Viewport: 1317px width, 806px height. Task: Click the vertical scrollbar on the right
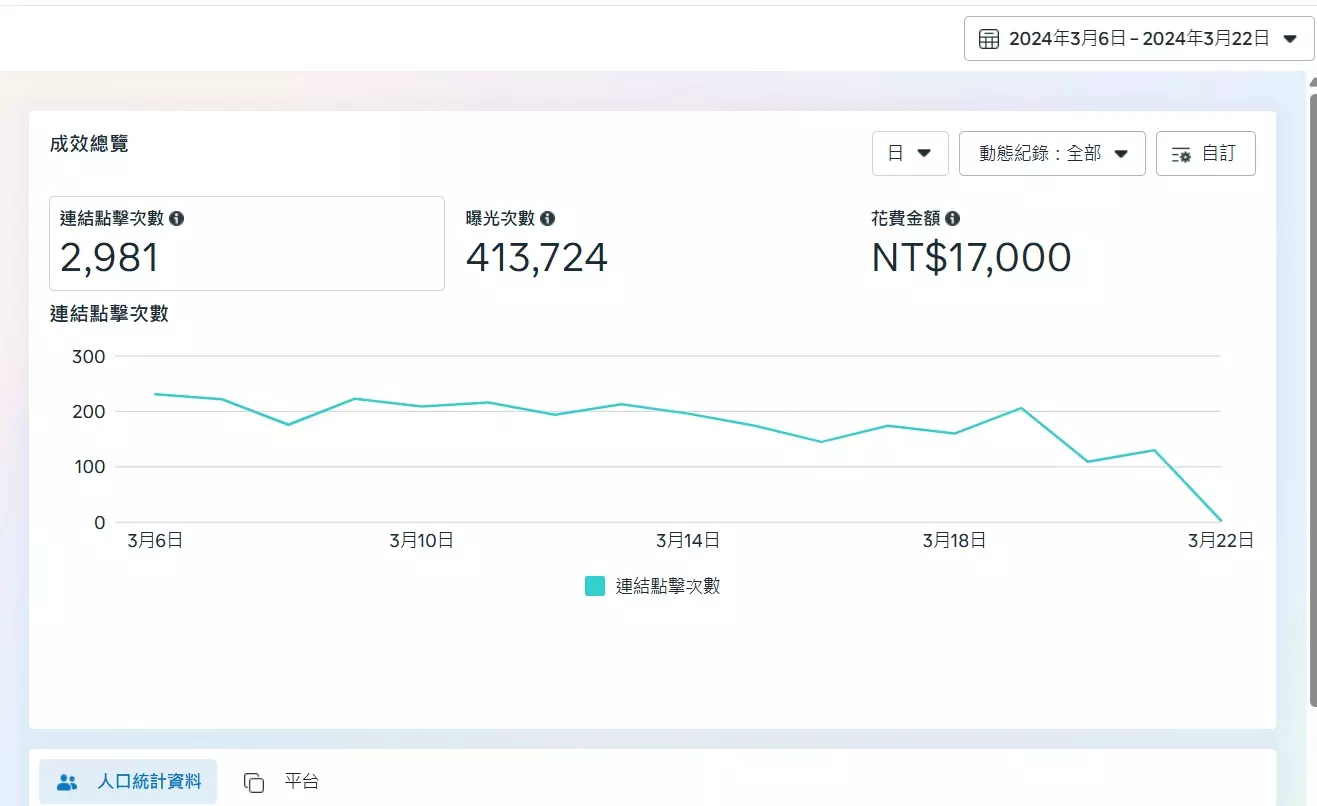click(x=1312, y=400)
